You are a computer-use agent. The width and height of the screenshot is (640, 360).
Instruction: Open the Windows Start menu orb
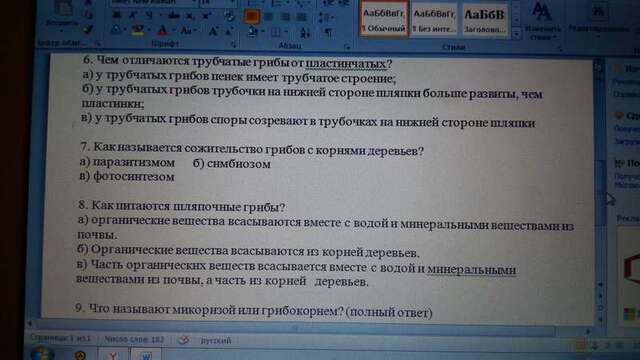[x=42, y=353]
